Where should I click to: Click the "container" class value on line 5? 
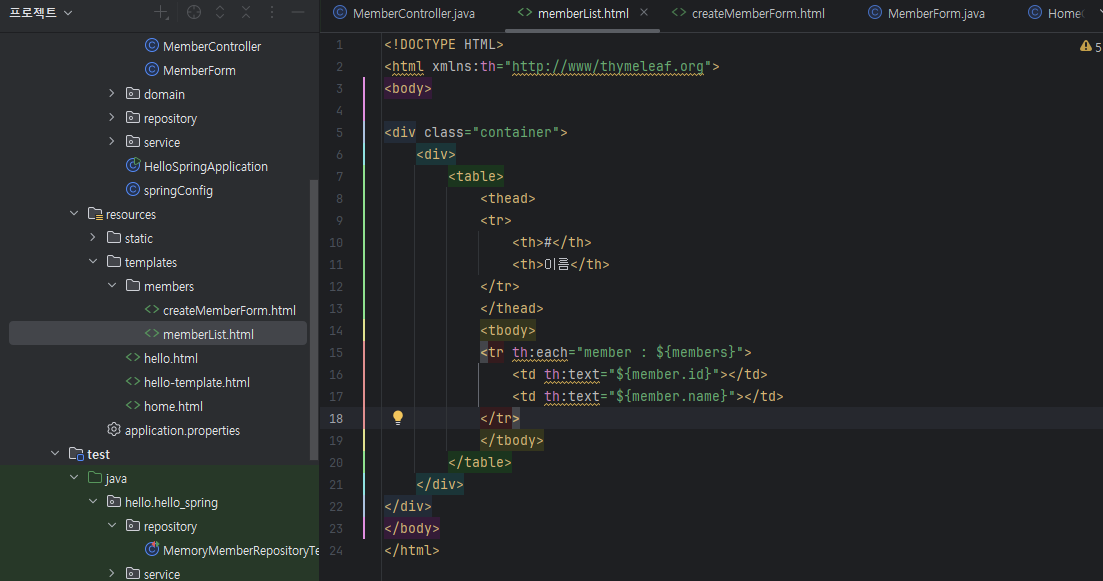coord(516,132)
